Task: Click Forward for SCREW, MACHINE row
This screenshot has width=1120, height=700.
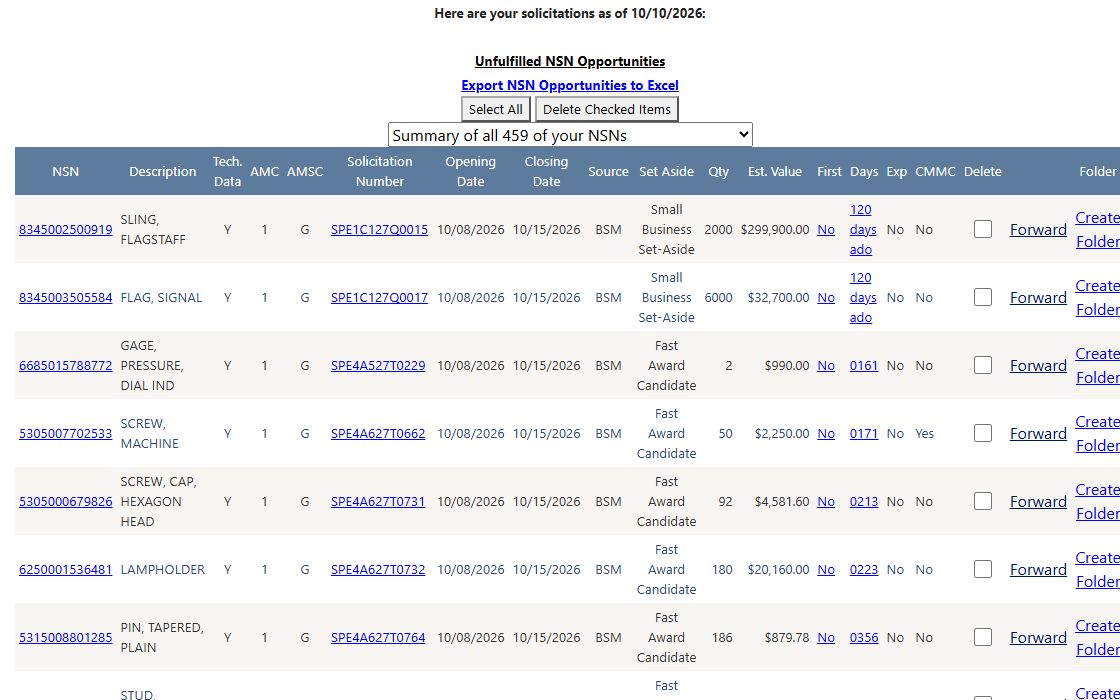Action: [1038, 434]
